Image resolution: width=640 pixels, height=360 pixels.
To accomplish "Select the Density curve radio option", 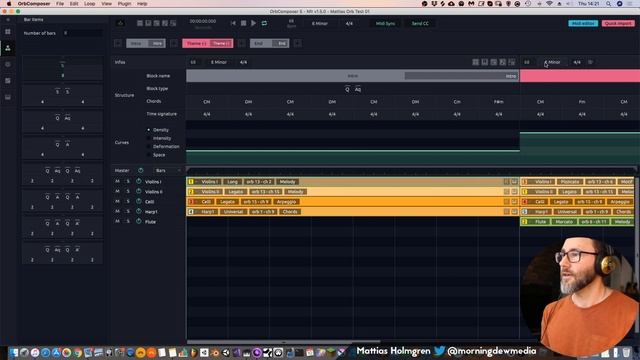I will [149, 130].
